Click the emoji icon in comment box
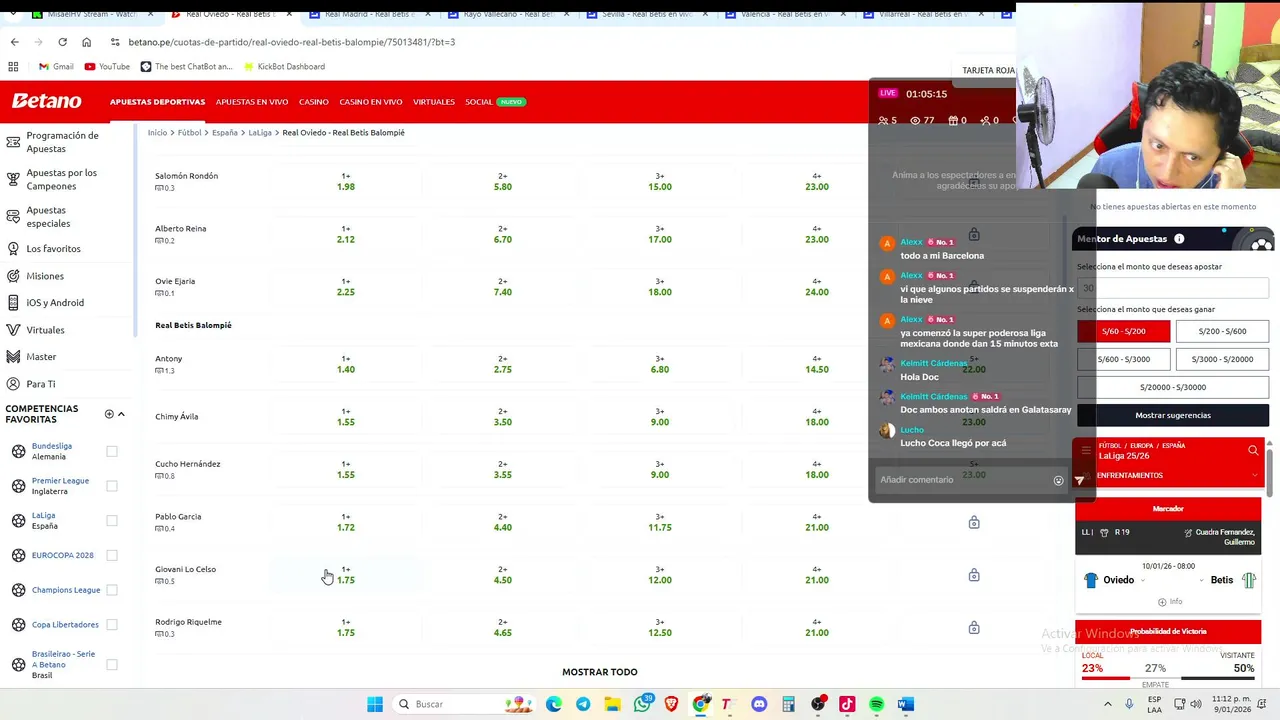The image size is (1280, 720). coord(1058,480)
